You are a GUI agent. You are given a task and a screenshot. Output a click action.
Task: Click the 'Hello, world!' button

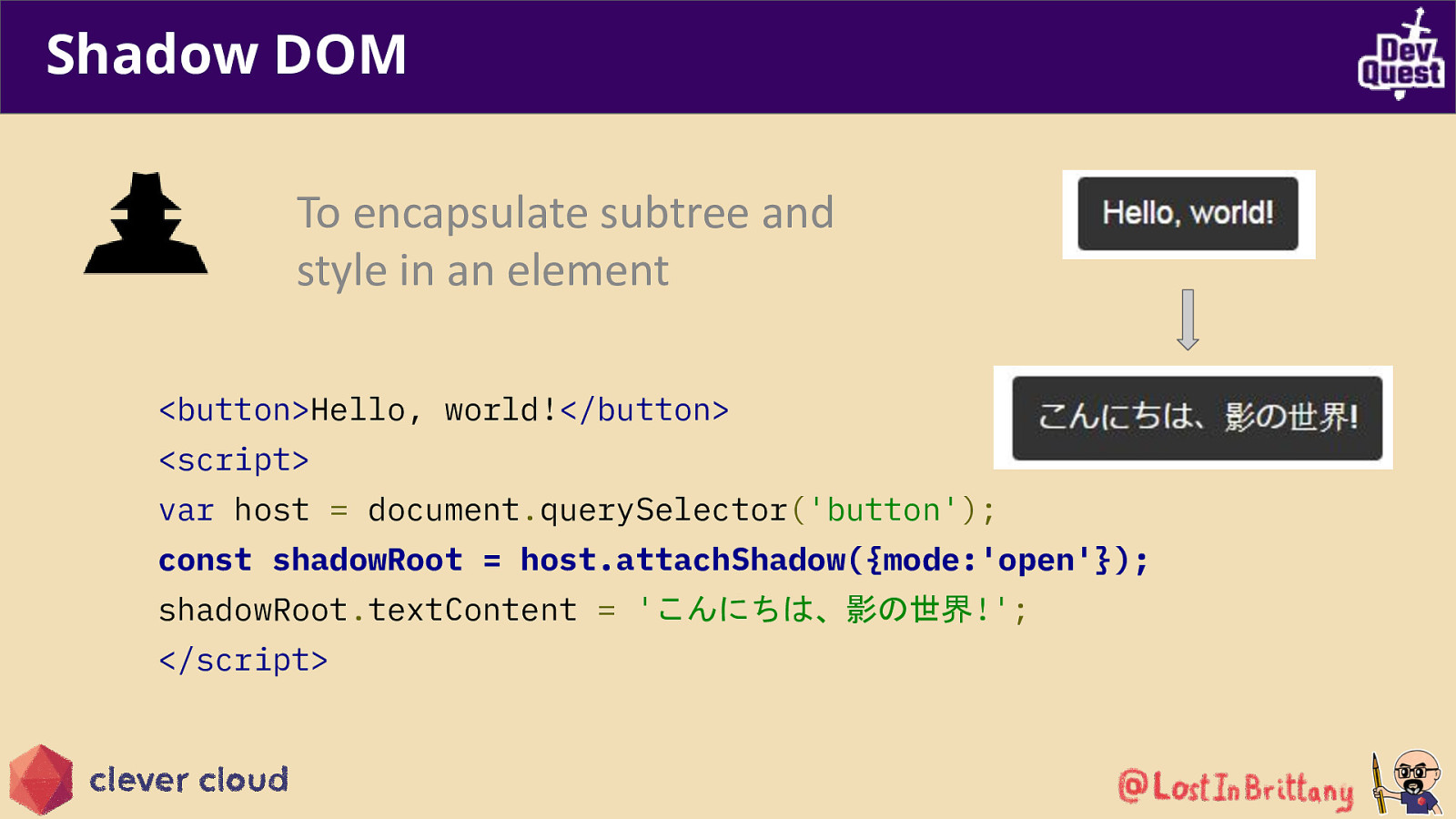click(1188, 214)
